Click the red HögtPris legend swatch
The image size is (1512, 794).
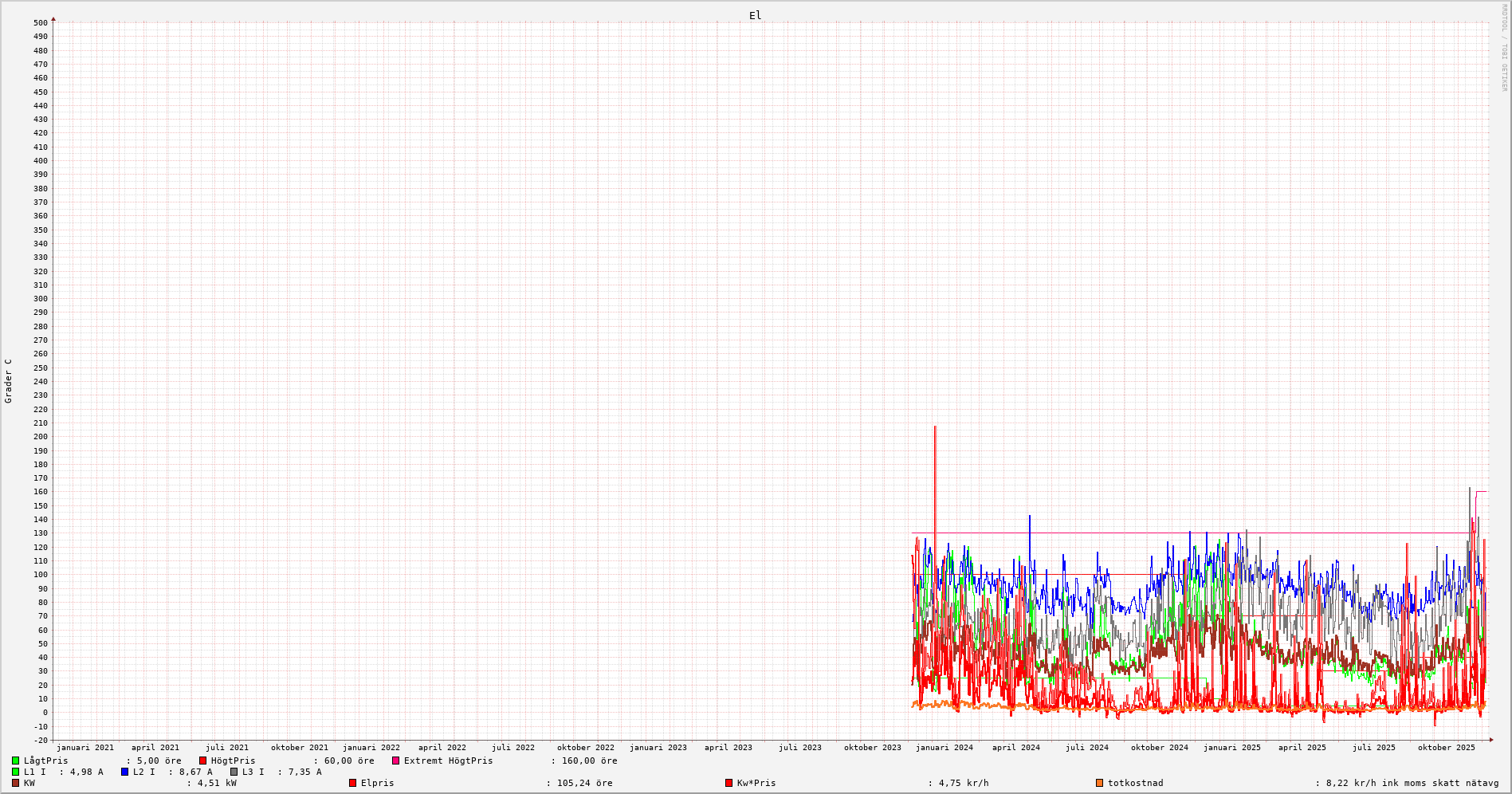[x=202, y=761]
